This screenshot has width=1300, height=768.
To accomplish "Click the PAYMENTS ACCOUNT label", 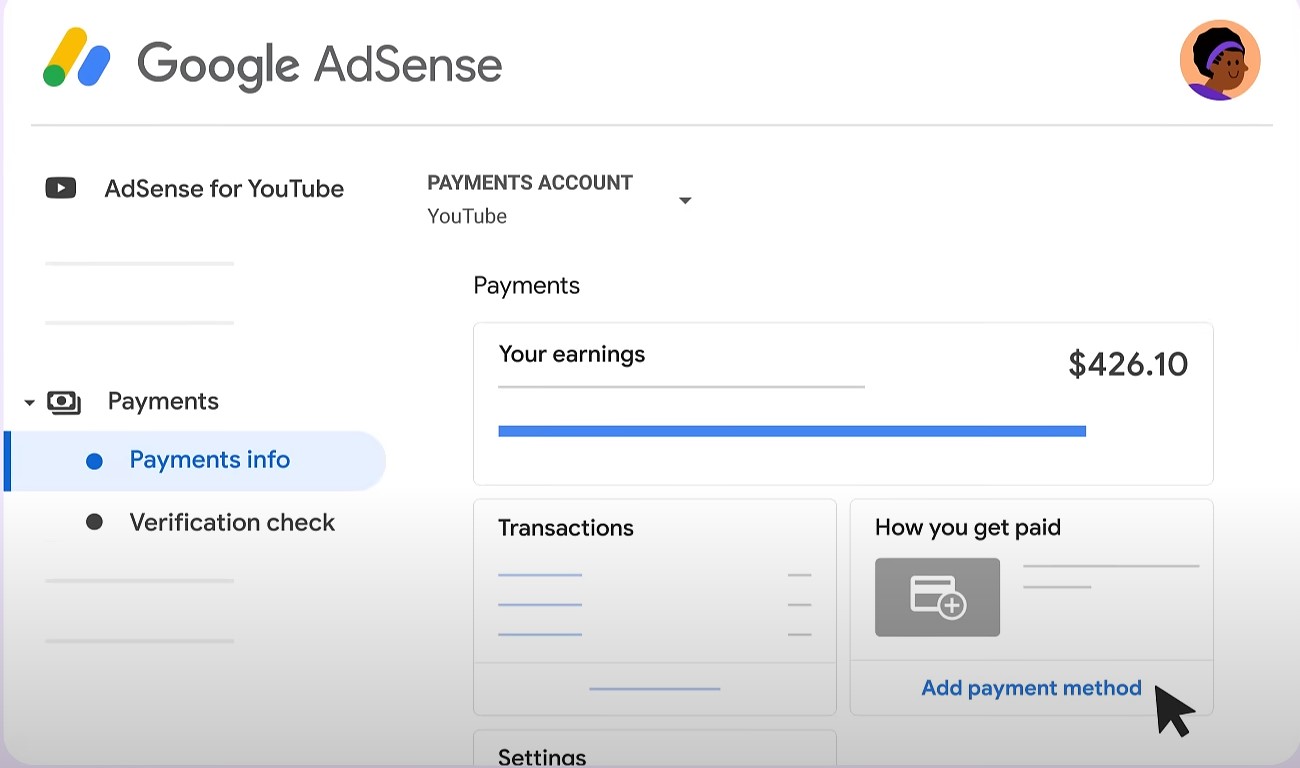I will click(x=530, y=183).
